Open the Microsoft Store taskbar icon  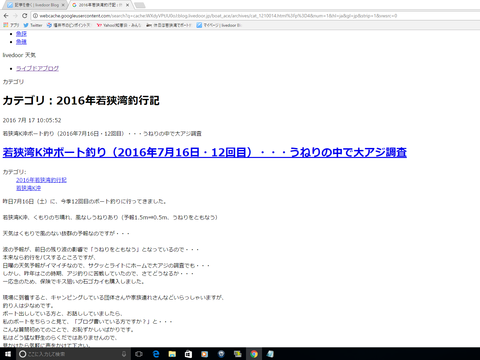tap(188, 354)
